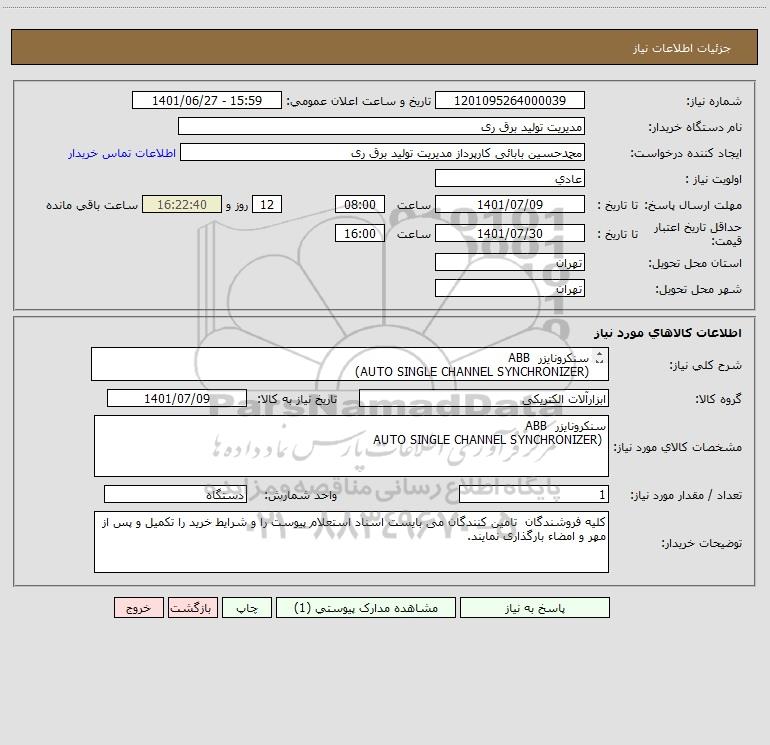Click goods group field 'ابزارآلات الکتریکی'
This screenshot has width=770, height=745.
pos(484,398)
